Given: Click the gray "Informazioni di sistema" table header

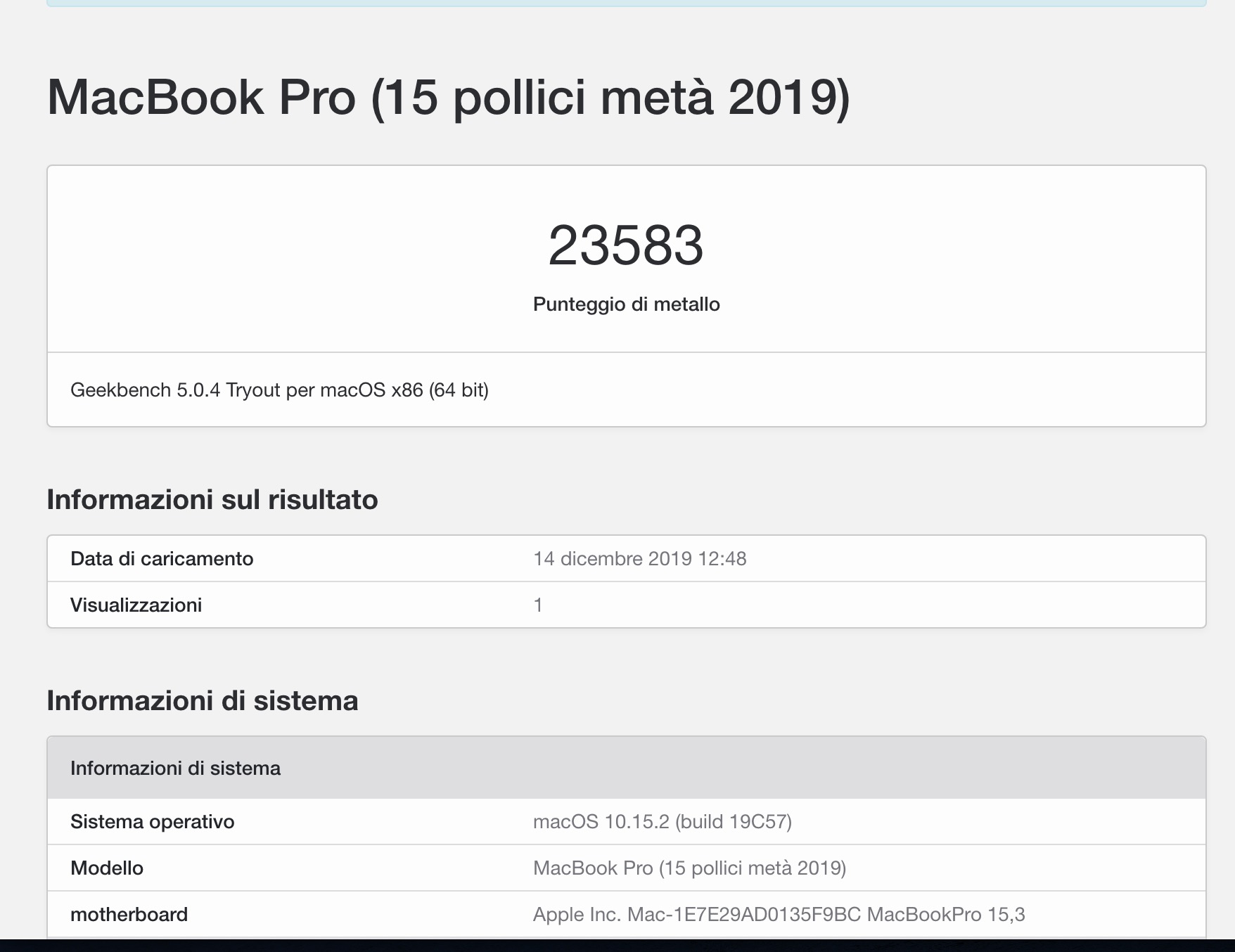Looking at the screenshot, I should 175,768.
